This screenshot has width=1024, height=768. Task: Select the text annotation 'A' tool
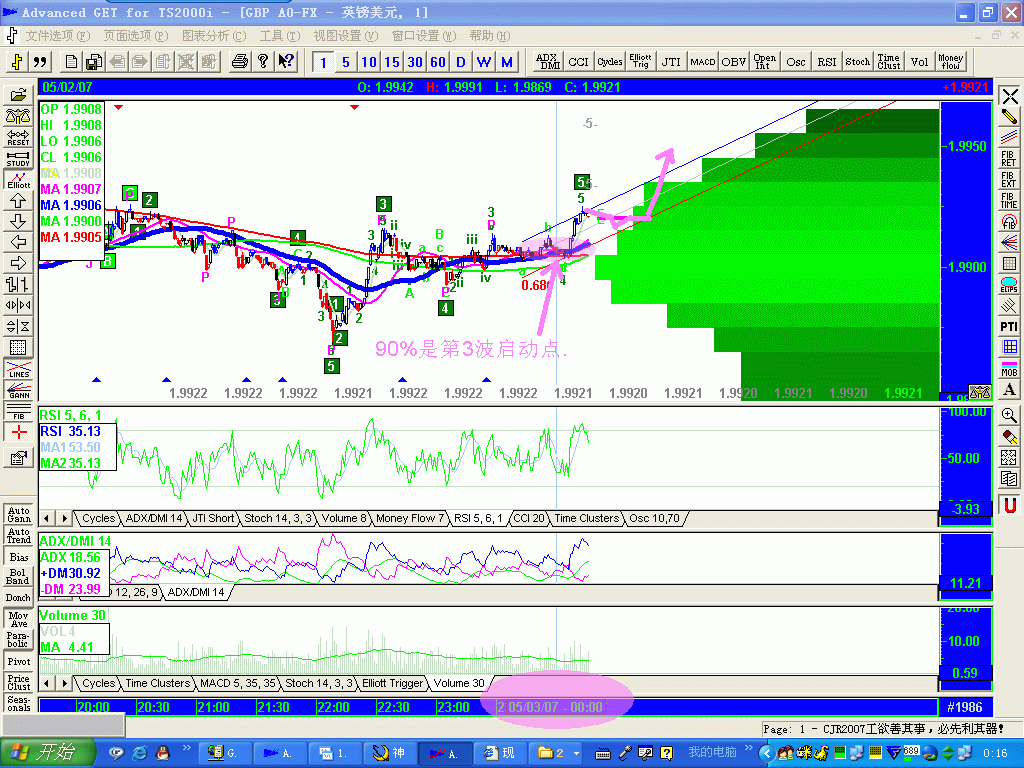click(1009, 389)
